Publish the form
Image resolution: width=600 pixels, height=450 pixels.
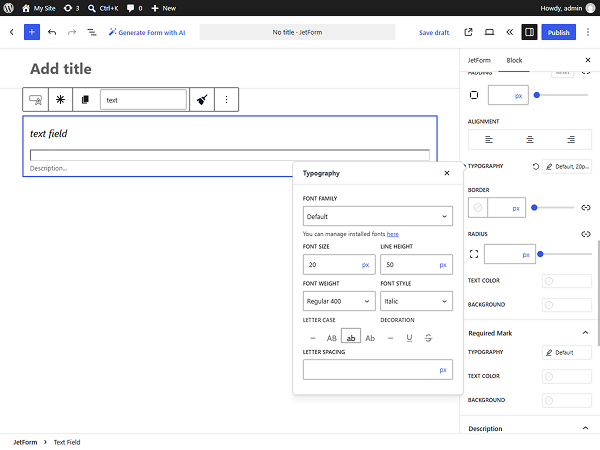(x=558, y=32)
